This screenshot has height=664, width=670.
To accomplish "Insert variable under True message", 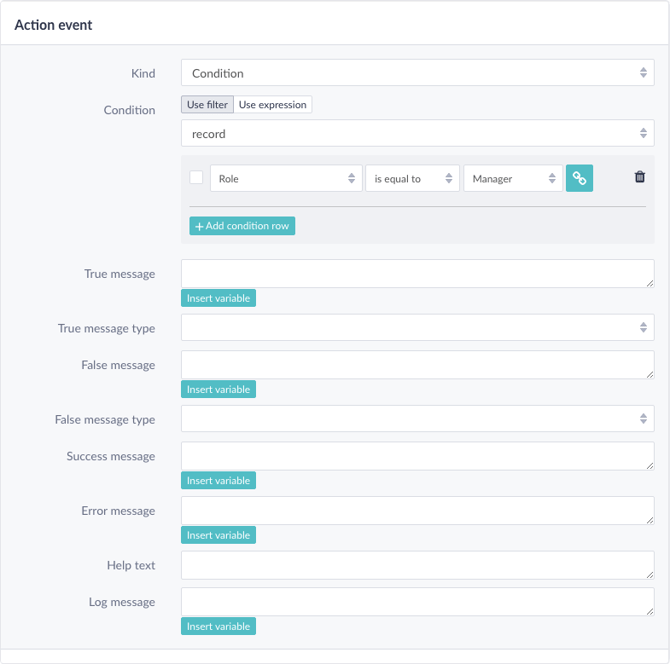I will (x=218, y=298).
